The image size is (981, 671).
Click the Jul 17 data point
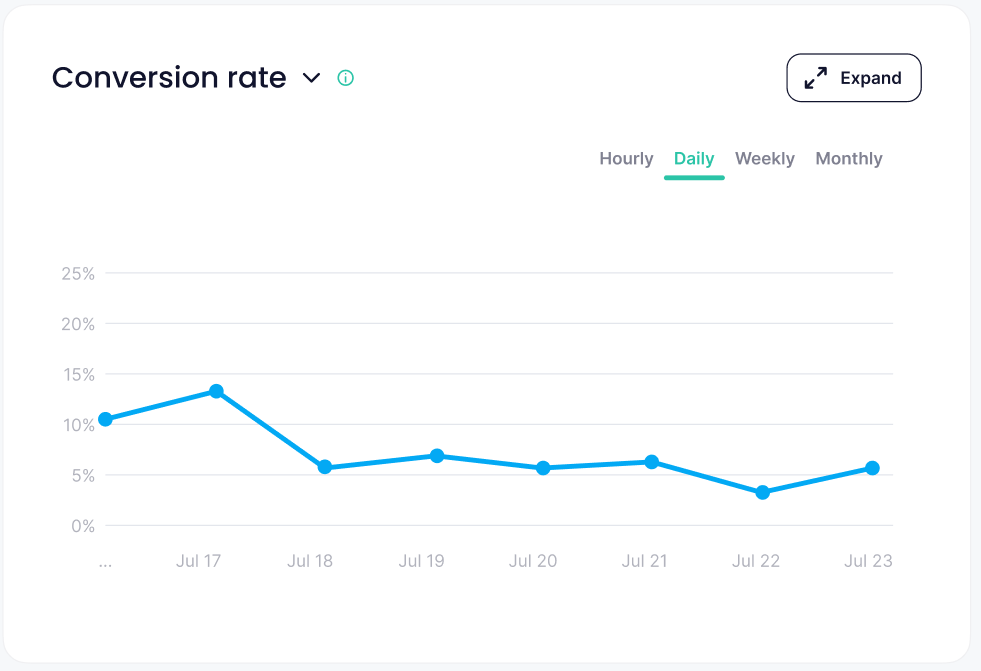[216, 391]
